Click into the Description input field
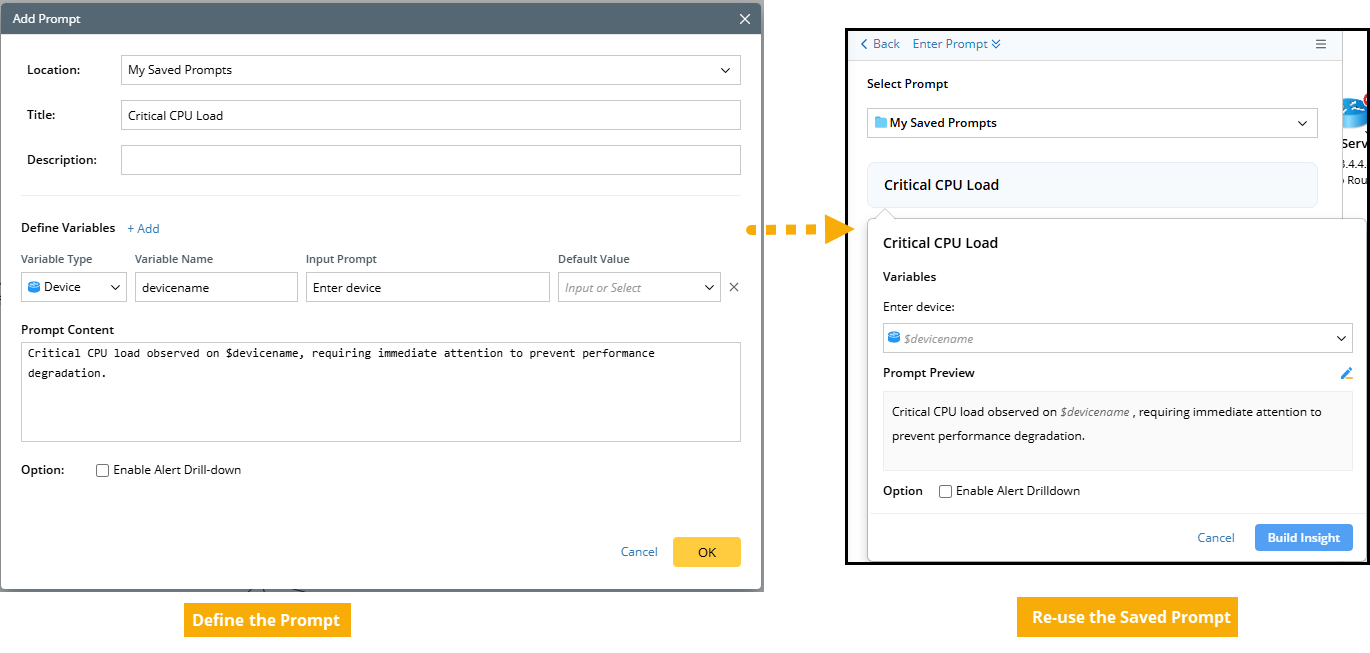 coord(430,160)
